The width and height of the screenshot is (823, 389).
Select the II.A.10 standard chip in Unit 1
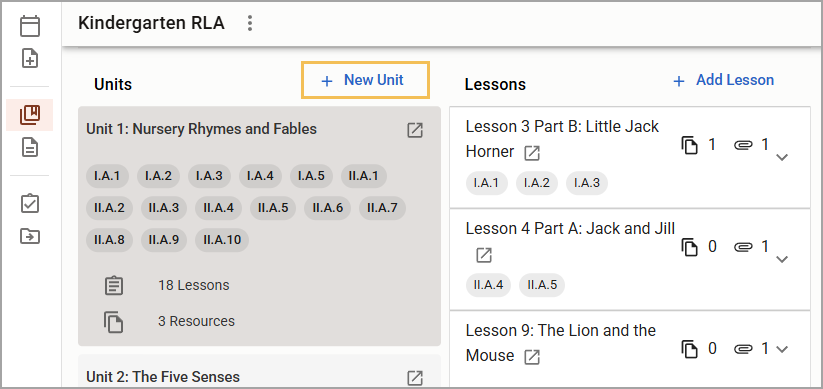(222, 240)
